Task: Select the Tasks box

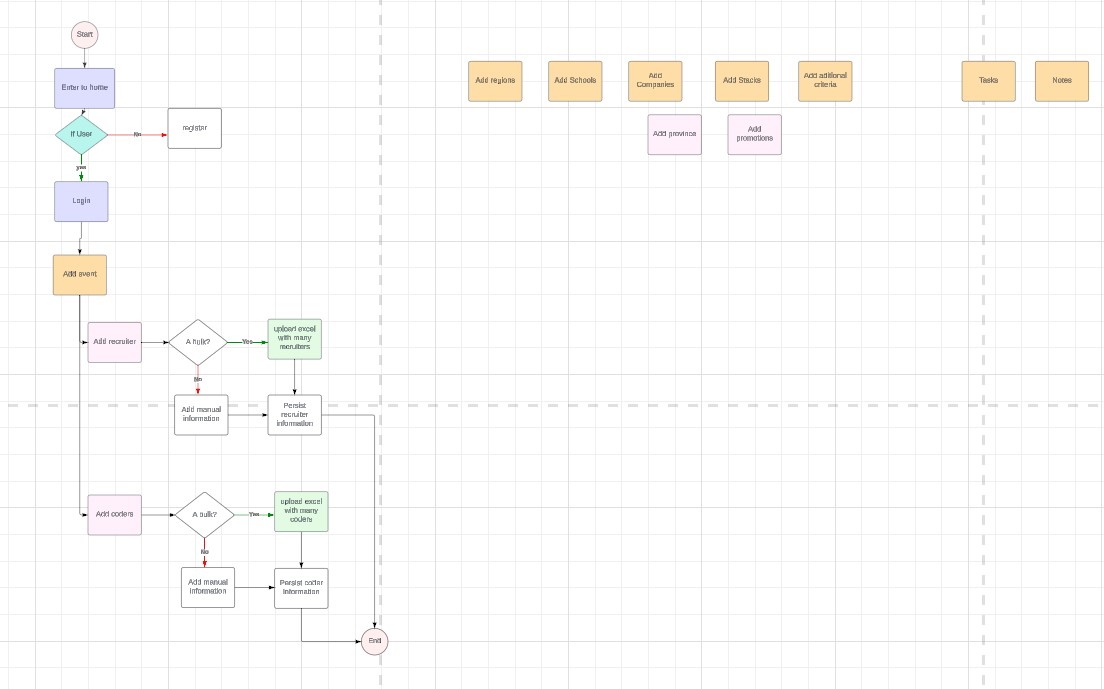Action: 988,81
